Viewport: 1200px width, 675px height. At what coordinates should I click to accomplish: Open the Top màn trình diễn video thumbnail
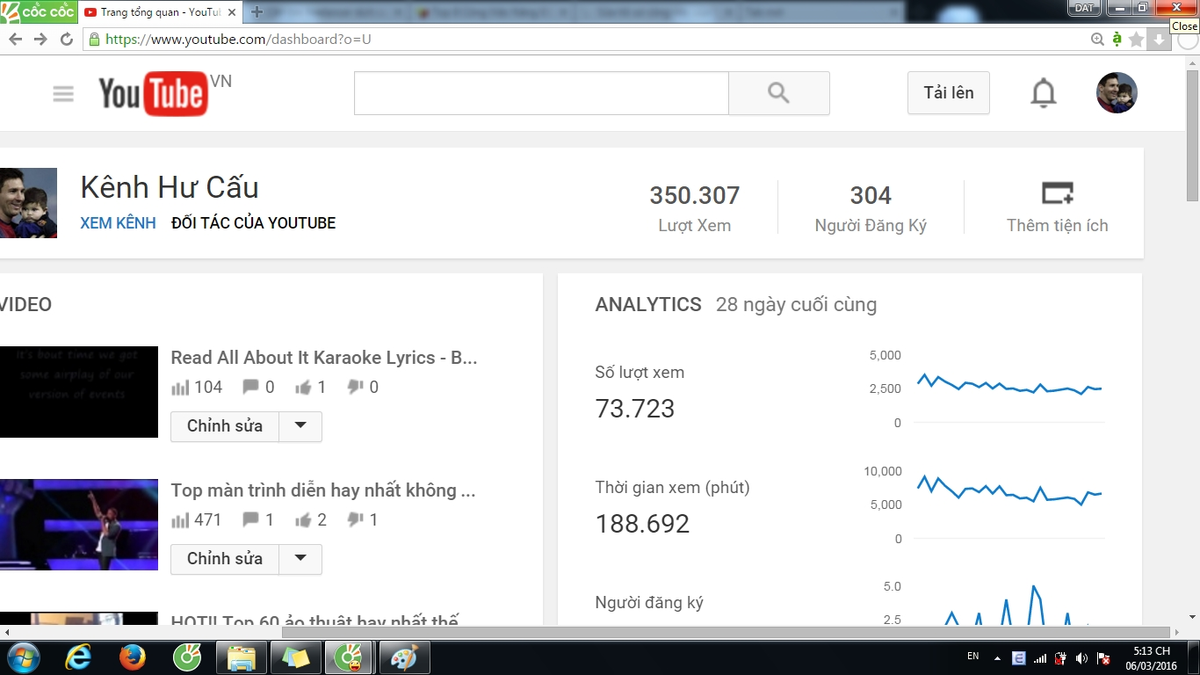[x=79, y=525]
